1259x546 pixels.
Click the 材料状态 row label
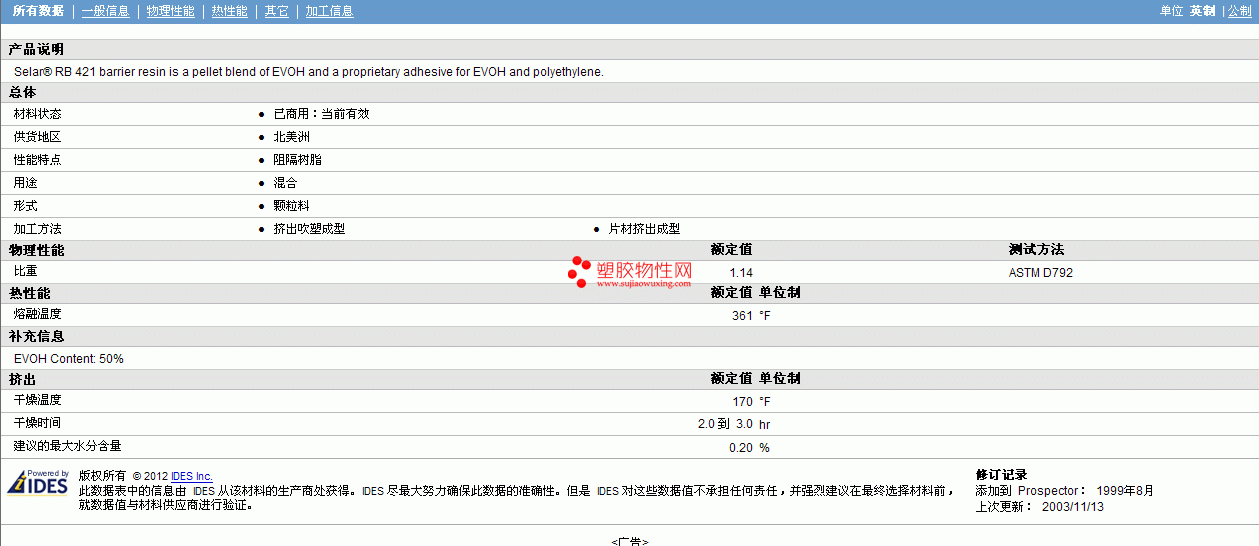[x=37, y=114]
